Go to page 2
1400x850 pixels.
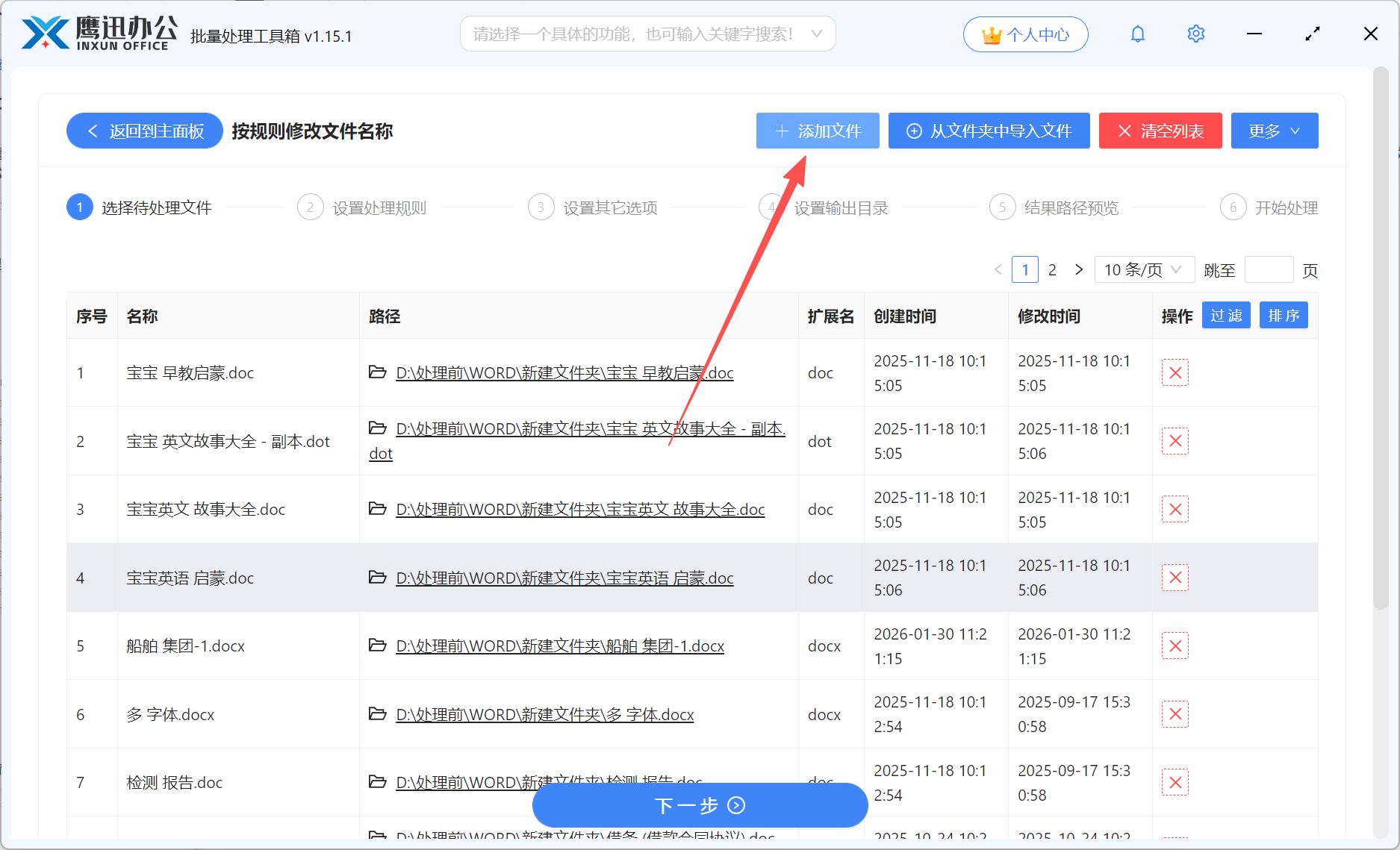1052,269
